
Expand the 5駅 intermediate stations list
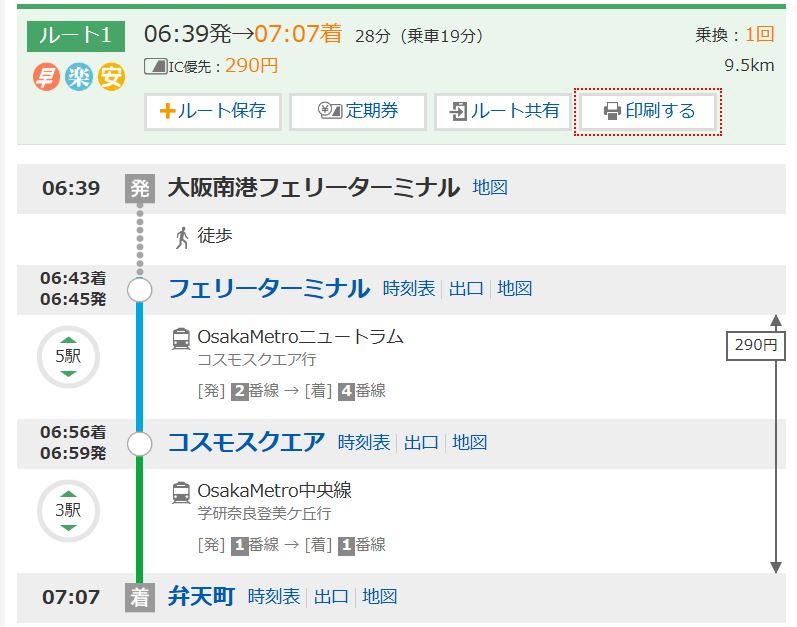[x=68, y=357]
